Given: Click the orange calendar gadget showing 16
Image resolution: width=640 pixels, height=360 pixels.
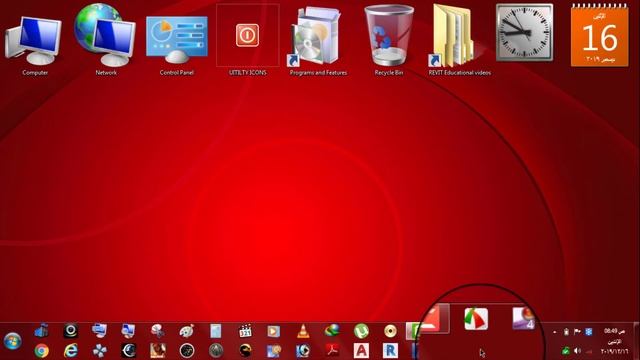Looking at the screenshot, I should coord(600,36).
